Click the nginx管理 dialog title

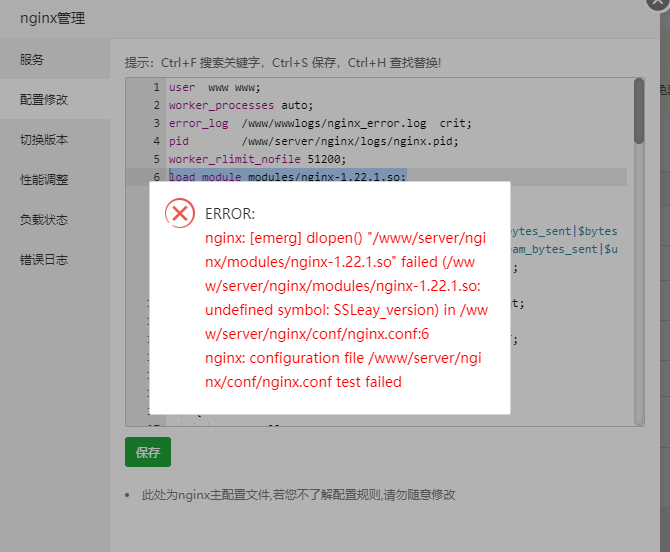[53, 18]
